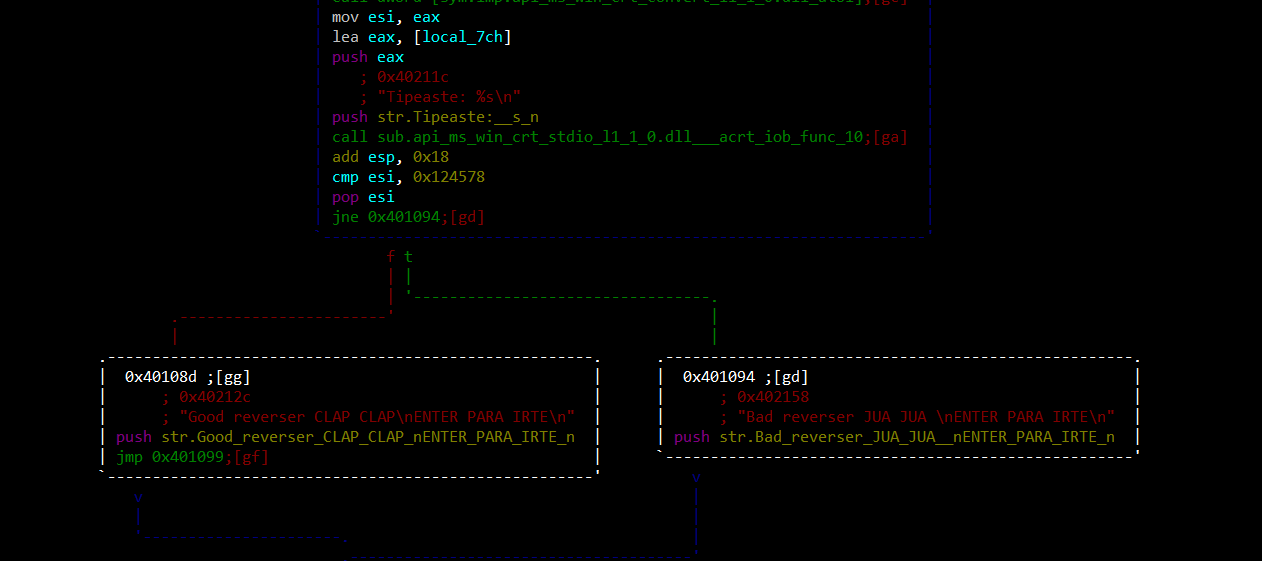This screenshot has height=561, width=1262.
Task: Click the pop esi instruction
Action: [x=363, y=197]
